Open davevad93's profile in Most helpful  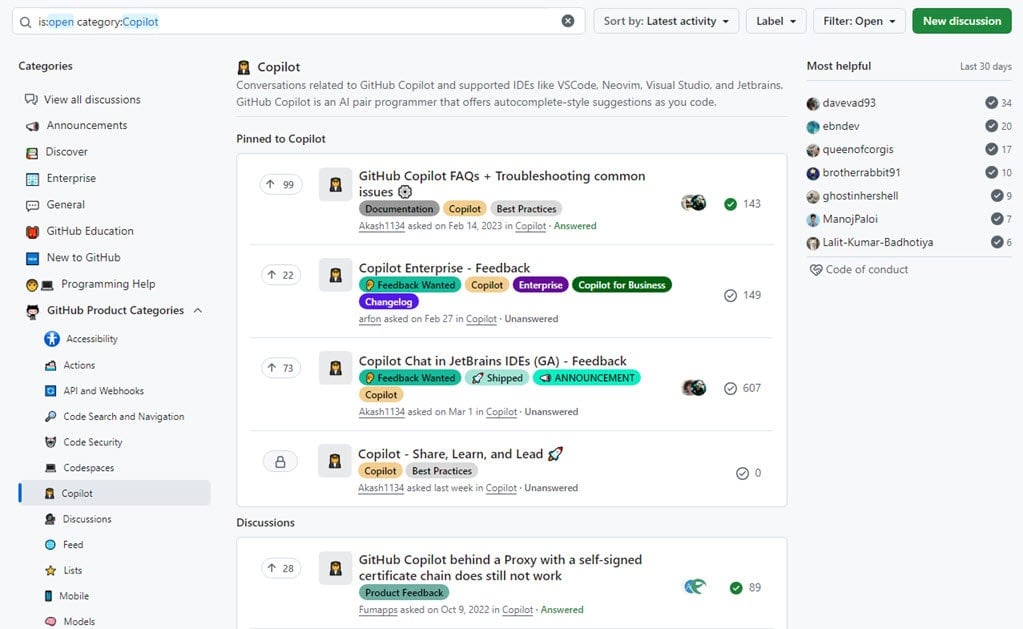click(x=849, y=102)
